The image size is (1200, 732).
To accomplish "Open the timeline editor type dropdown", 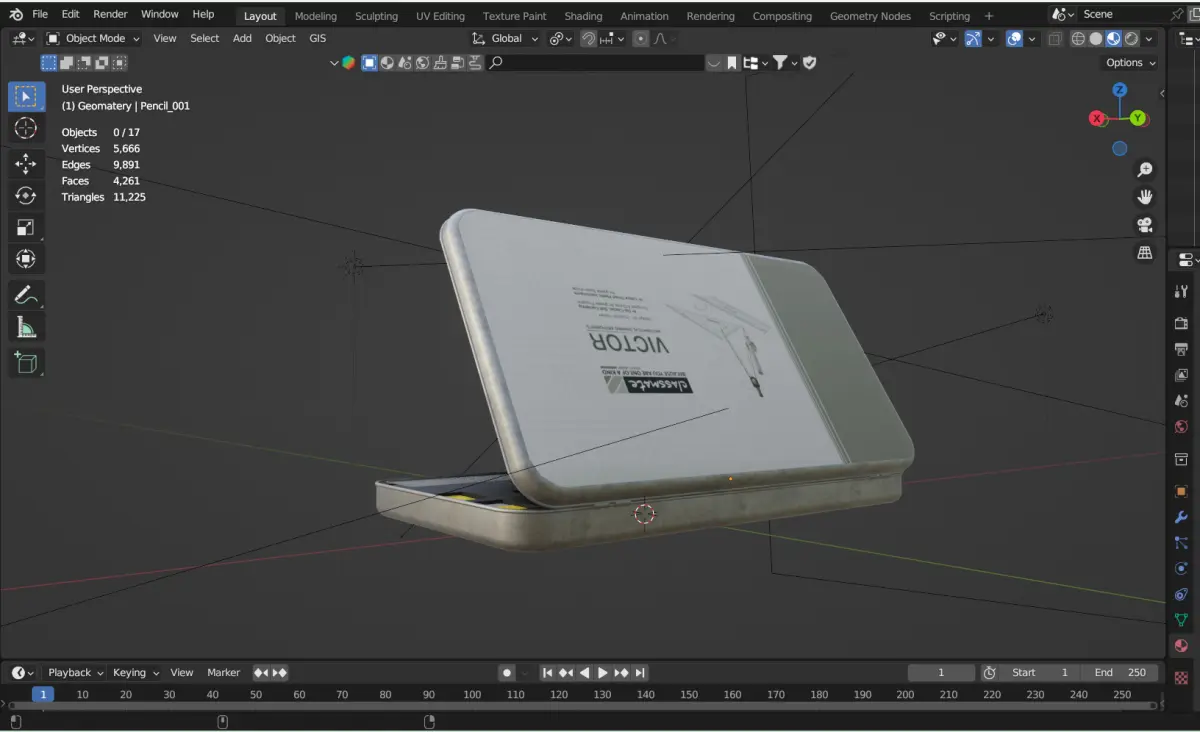I will (22, 673).
